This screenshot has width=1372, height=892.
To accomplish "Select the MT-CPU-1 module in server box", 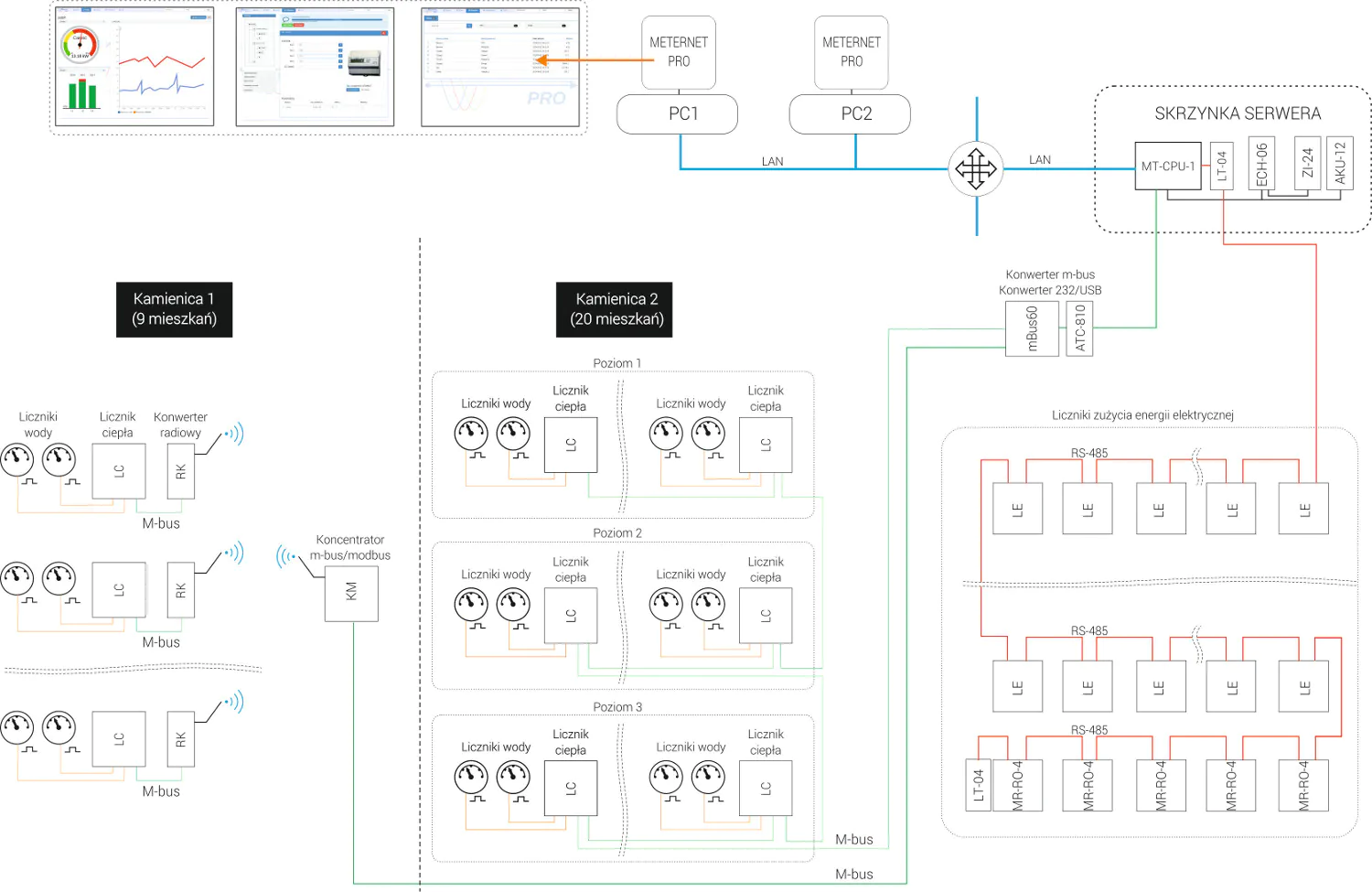I will point(1168,167).
